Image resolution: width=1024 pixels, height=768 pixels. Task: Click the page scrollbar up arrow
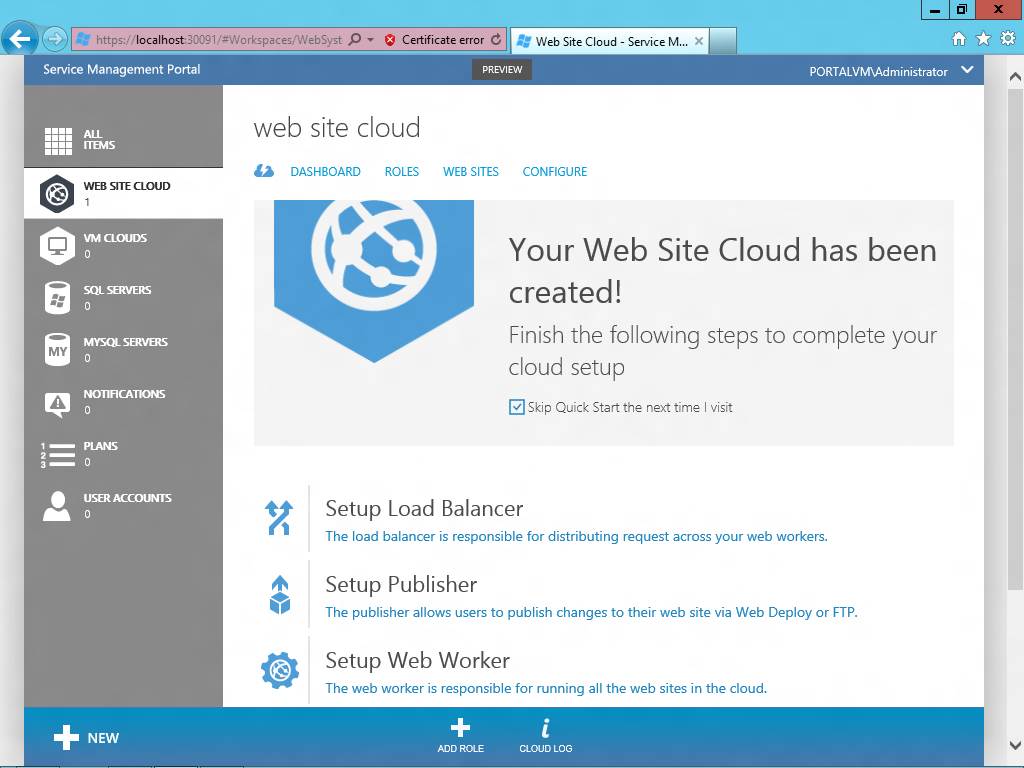point(1016,77)
